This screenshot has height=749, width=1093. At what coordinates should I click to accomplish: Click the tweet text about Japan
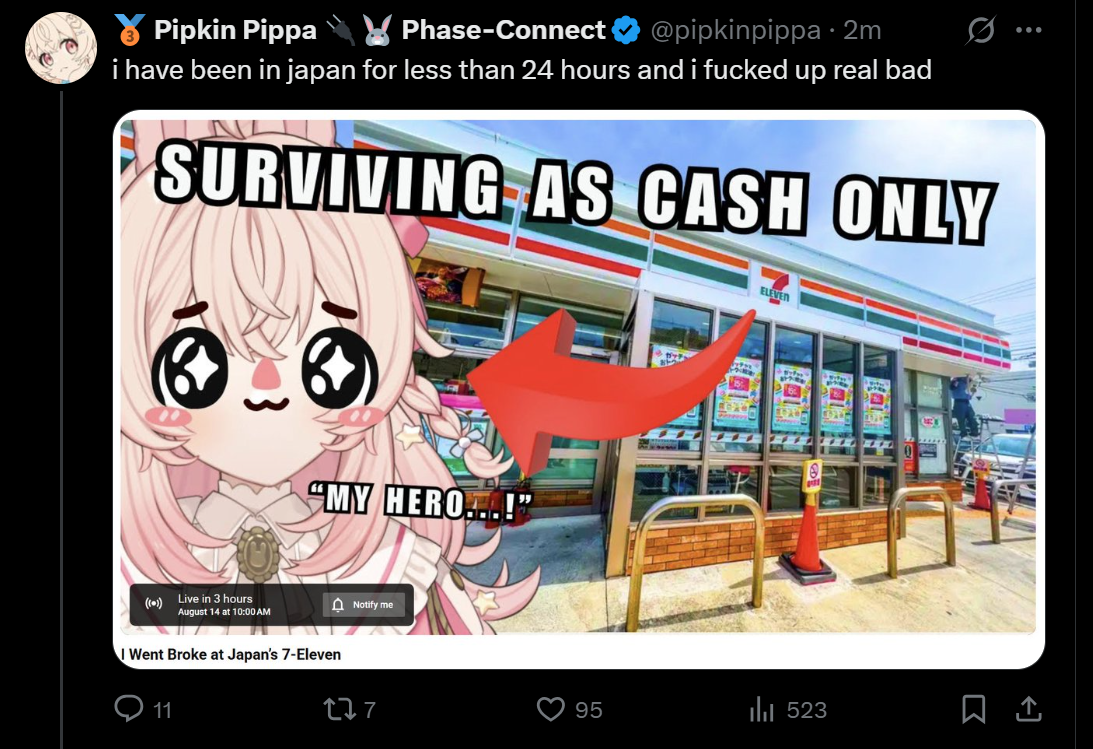click(x=521, y=70)
